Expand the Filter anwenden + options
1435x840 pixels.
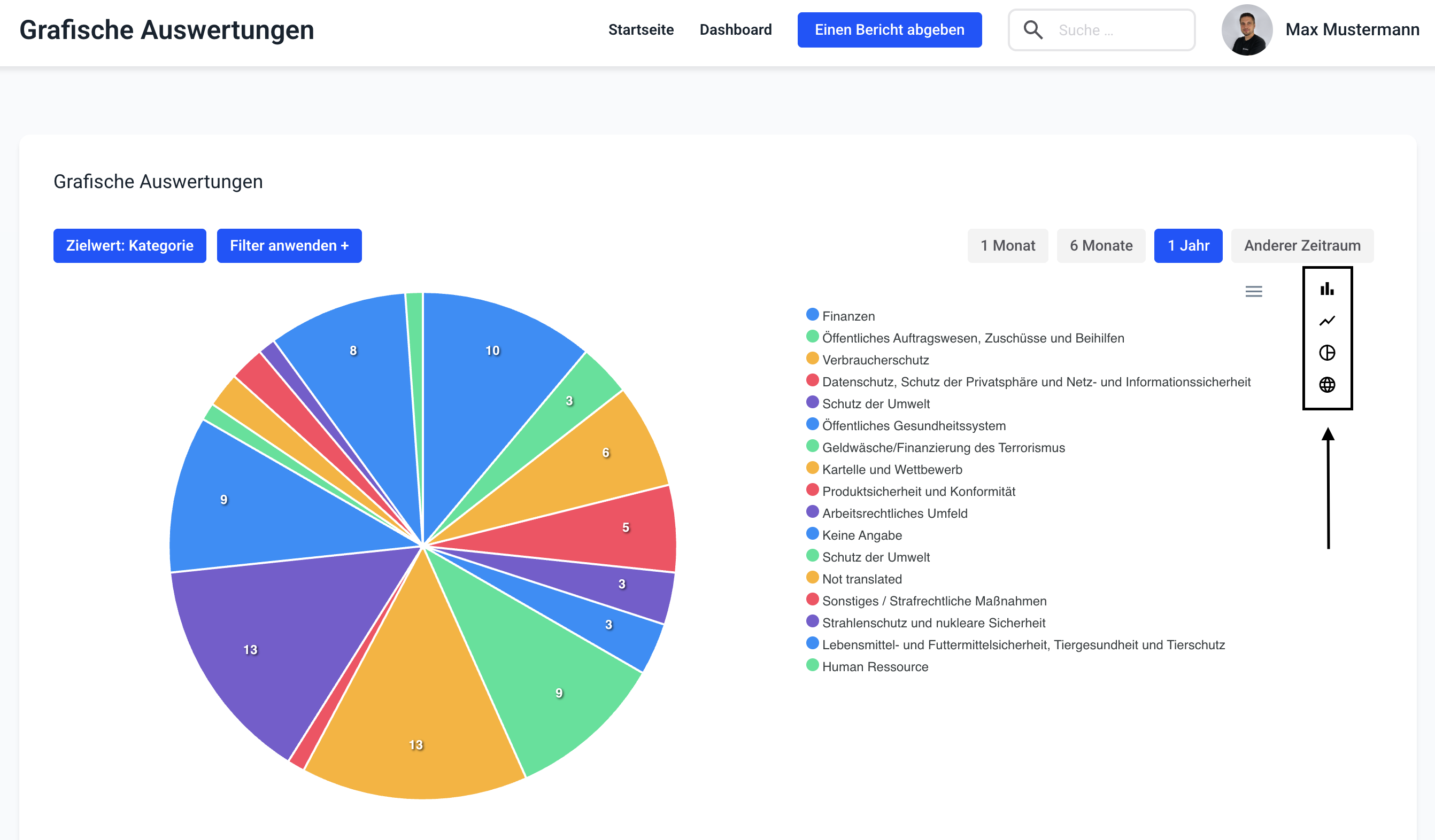(x=289, y=246)
